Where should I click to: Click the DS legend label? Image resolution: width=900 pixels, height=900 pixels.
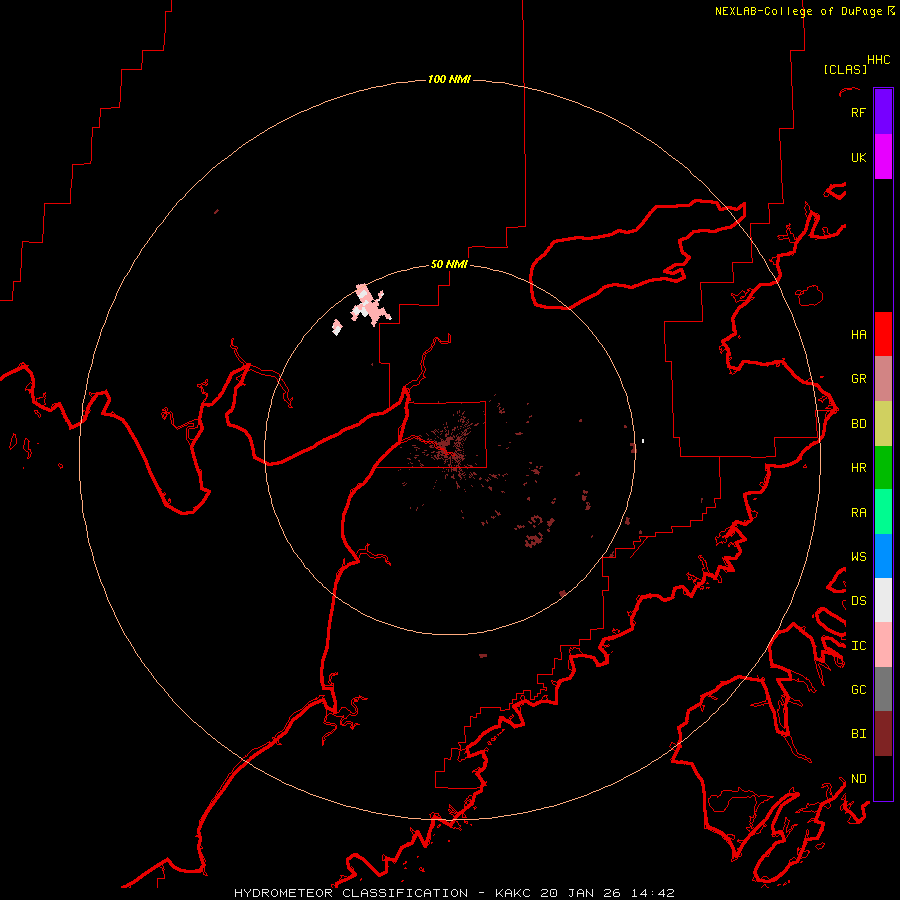[858, 600]
